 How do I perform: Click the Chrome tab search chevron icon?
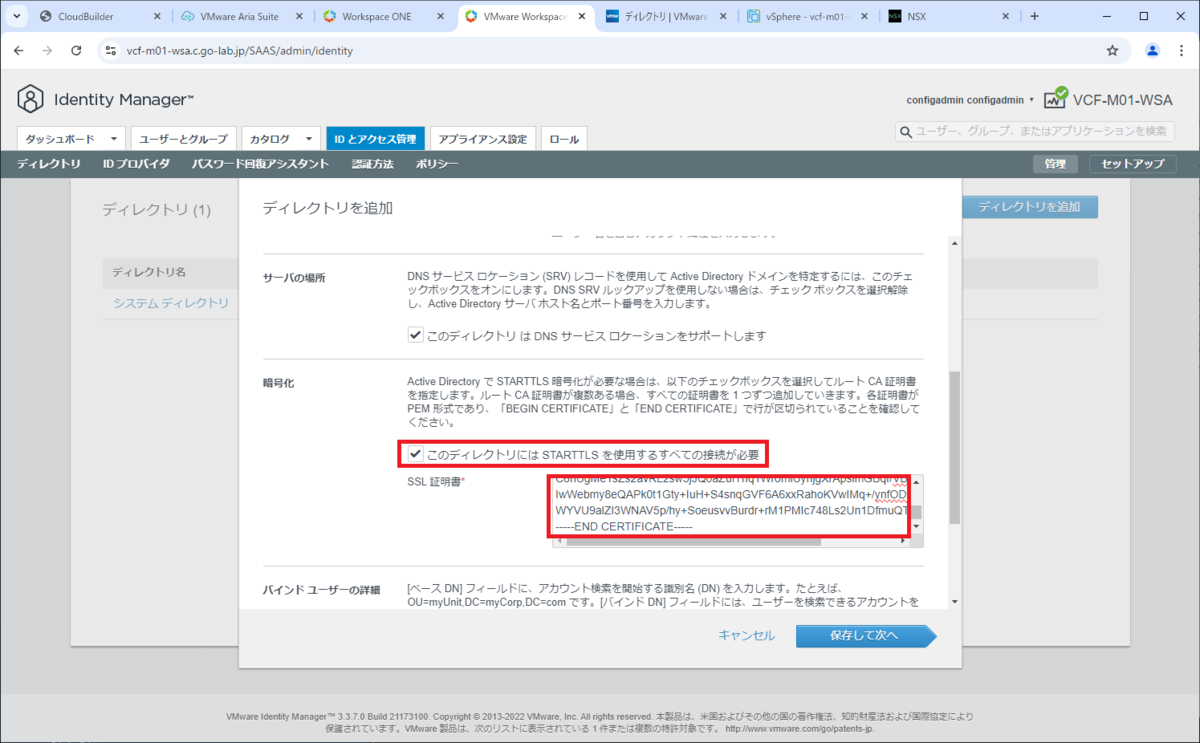(x=18, y=17)
